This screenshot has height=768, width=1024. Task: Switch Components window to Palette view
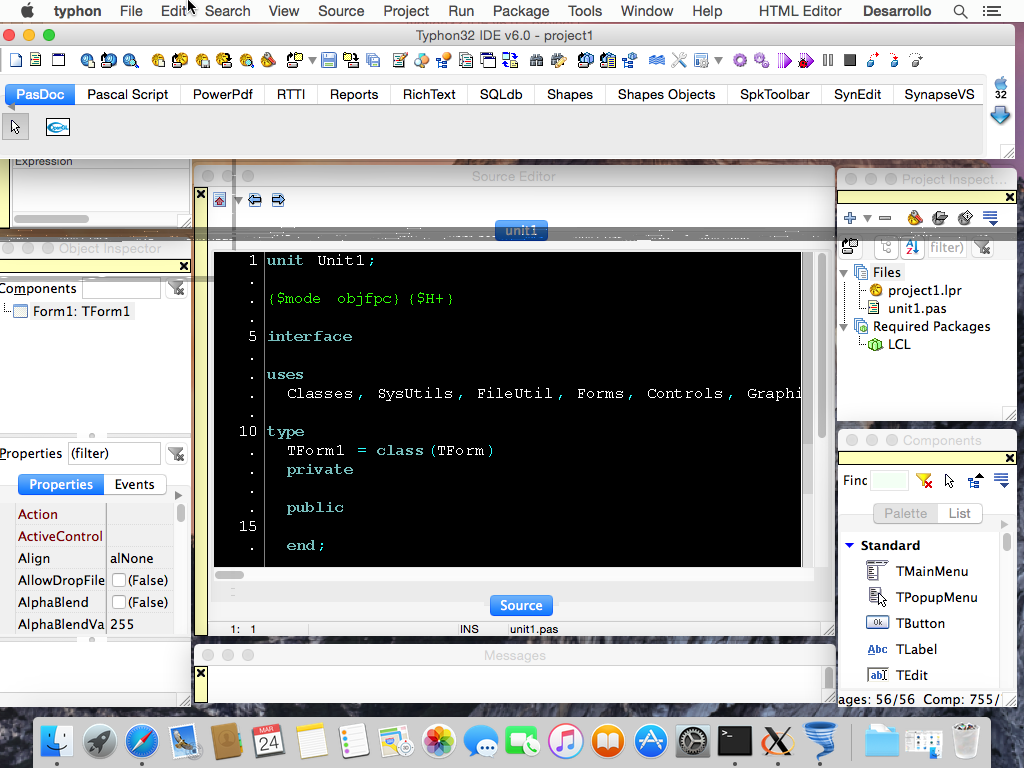coord(905,513)
